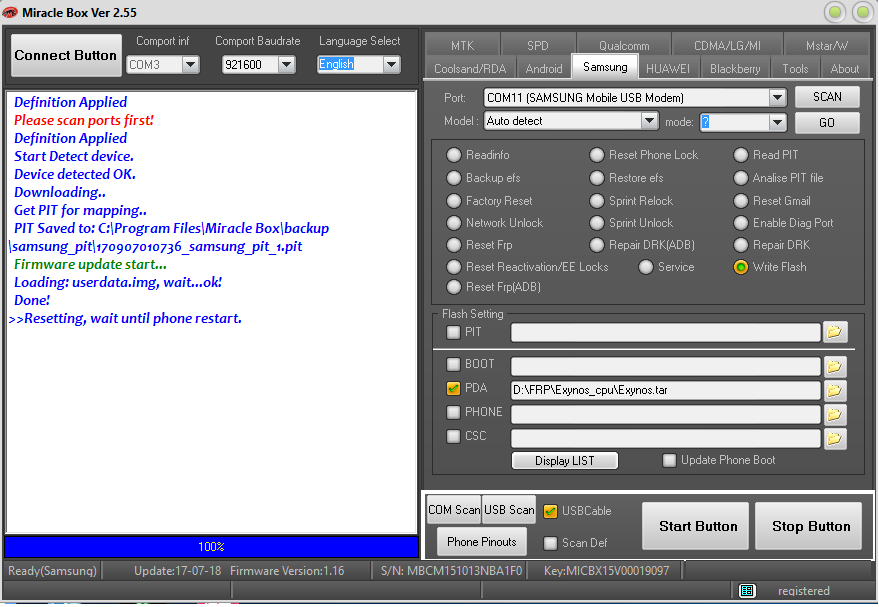Uncheck the PDA checkbox

coord(453,388)
